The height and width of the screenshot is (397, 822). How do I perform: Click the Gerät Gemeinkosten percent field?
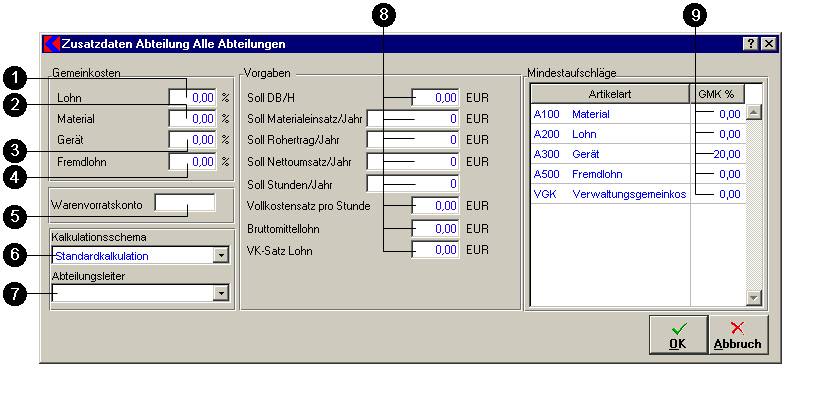pyautogui.click(x=192, y=140)
